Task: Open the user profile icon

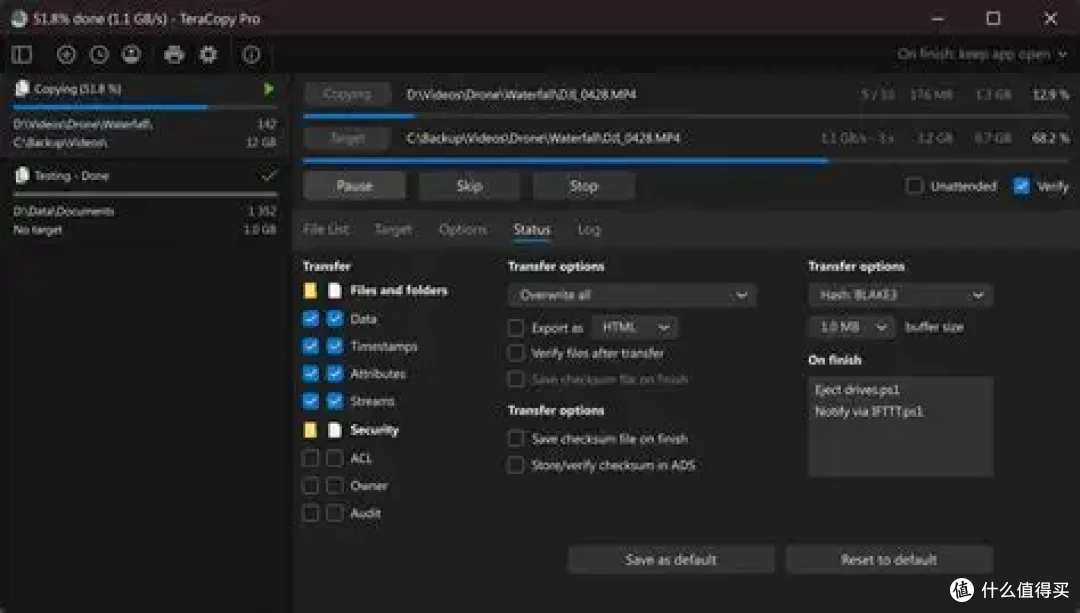Action: click(x=132, y=54)
